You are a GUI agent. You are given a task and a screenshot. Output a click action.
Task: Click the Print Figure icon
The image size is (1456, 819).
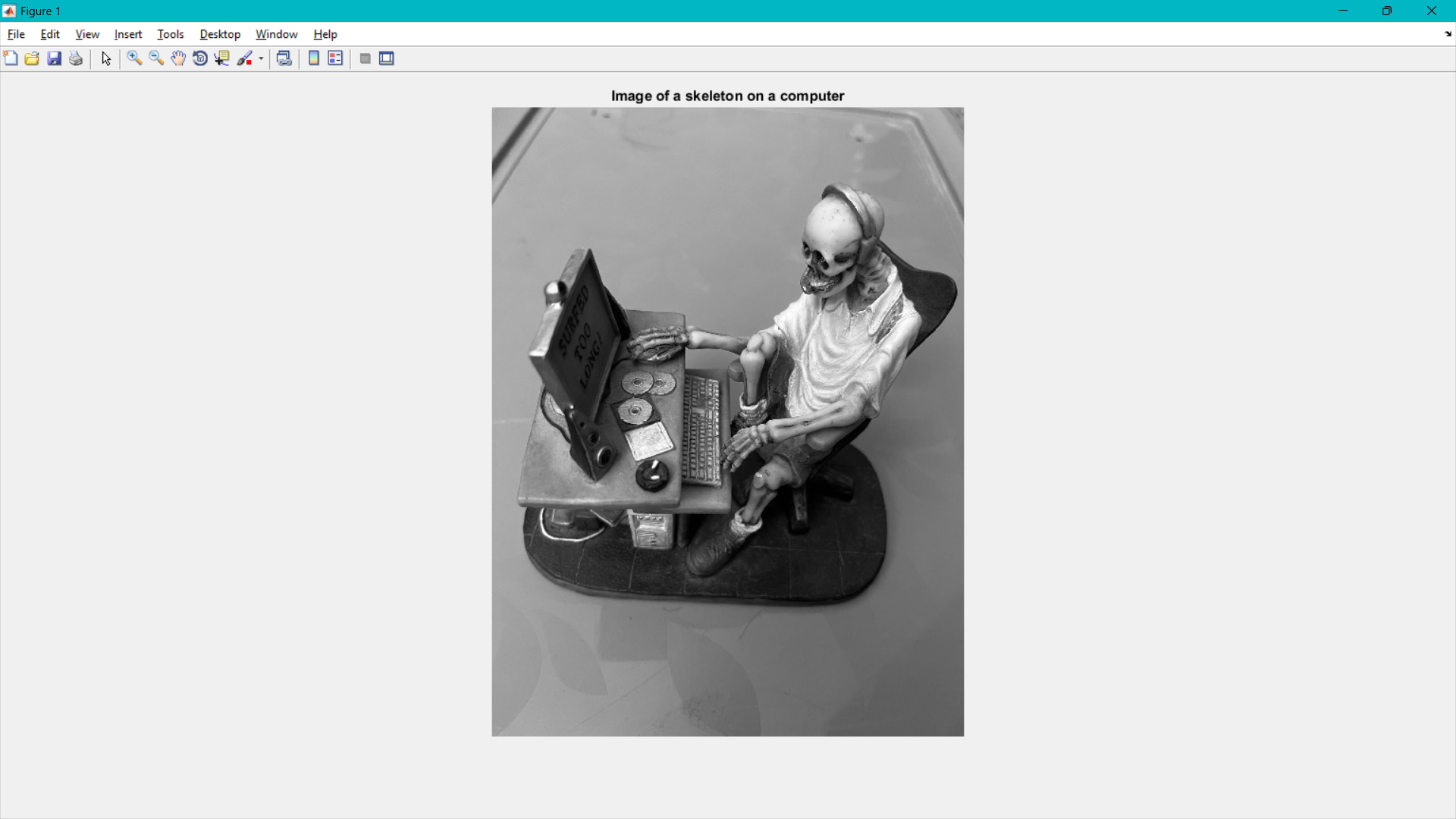click(x=76, y=58)
